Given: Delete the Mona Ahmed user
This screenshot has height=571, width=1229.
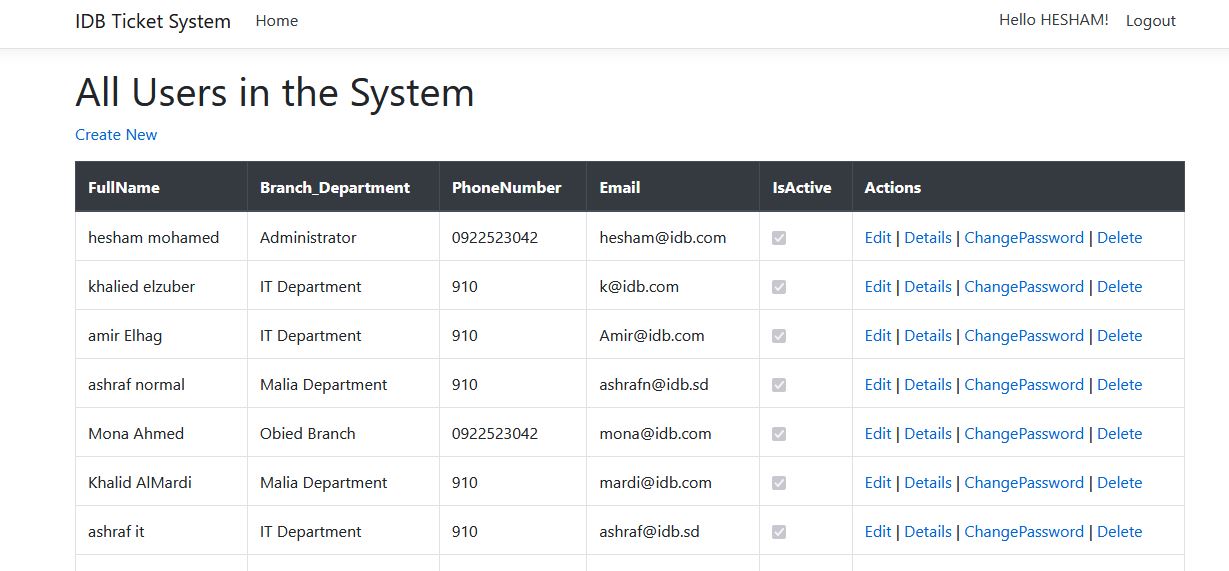Looking at the screenshot, I should pyautogui.click(x=1120, y=434).
